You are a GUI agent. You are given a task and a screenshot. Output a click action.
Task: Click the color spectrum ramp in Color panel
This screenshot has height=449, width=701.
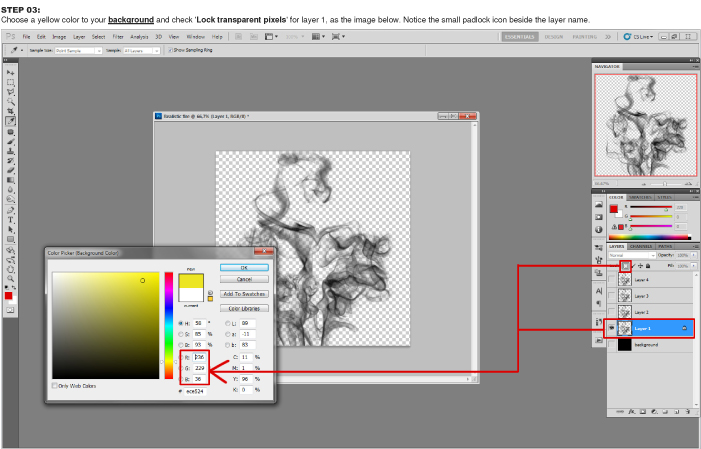(x=650, y=237)
